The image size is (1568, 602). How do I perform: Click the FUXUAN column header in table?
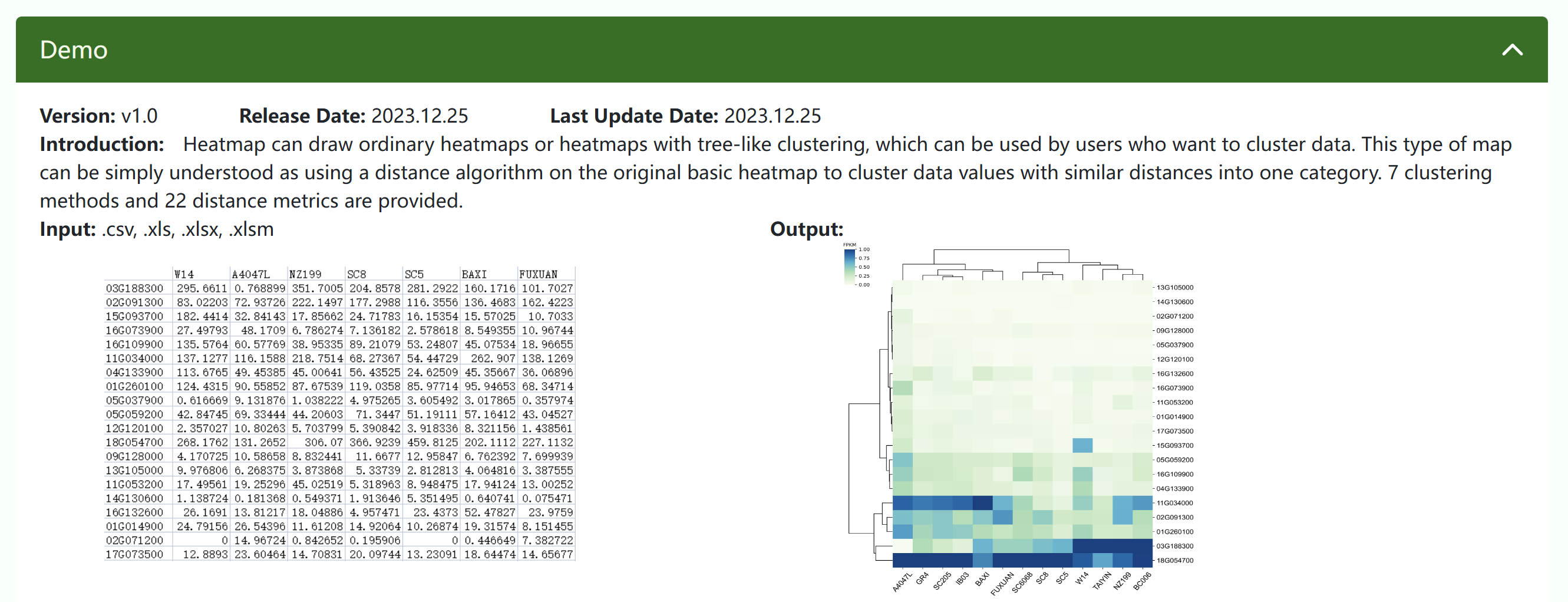point(538,274)
